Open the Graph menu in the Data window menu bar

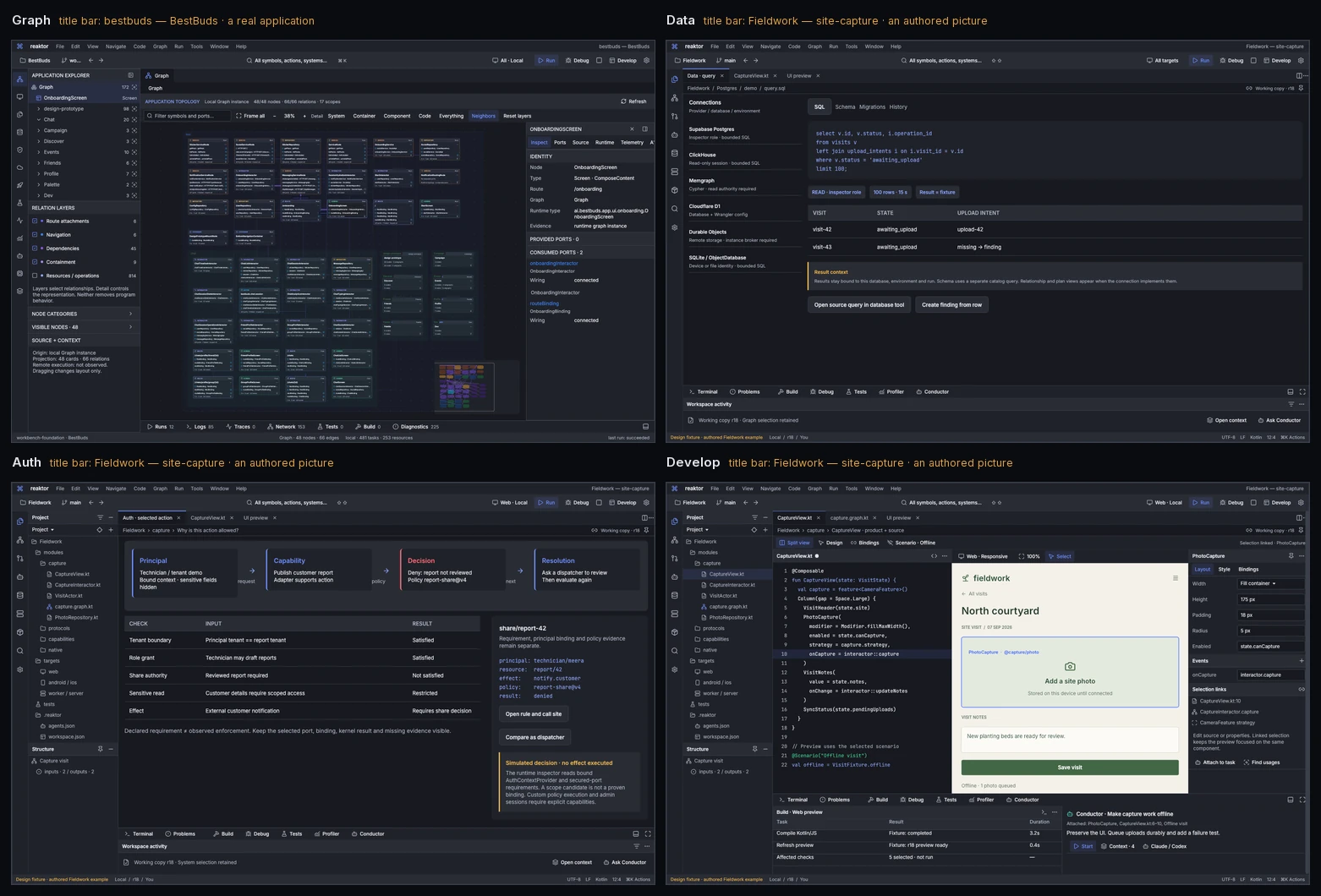point(814,46)
